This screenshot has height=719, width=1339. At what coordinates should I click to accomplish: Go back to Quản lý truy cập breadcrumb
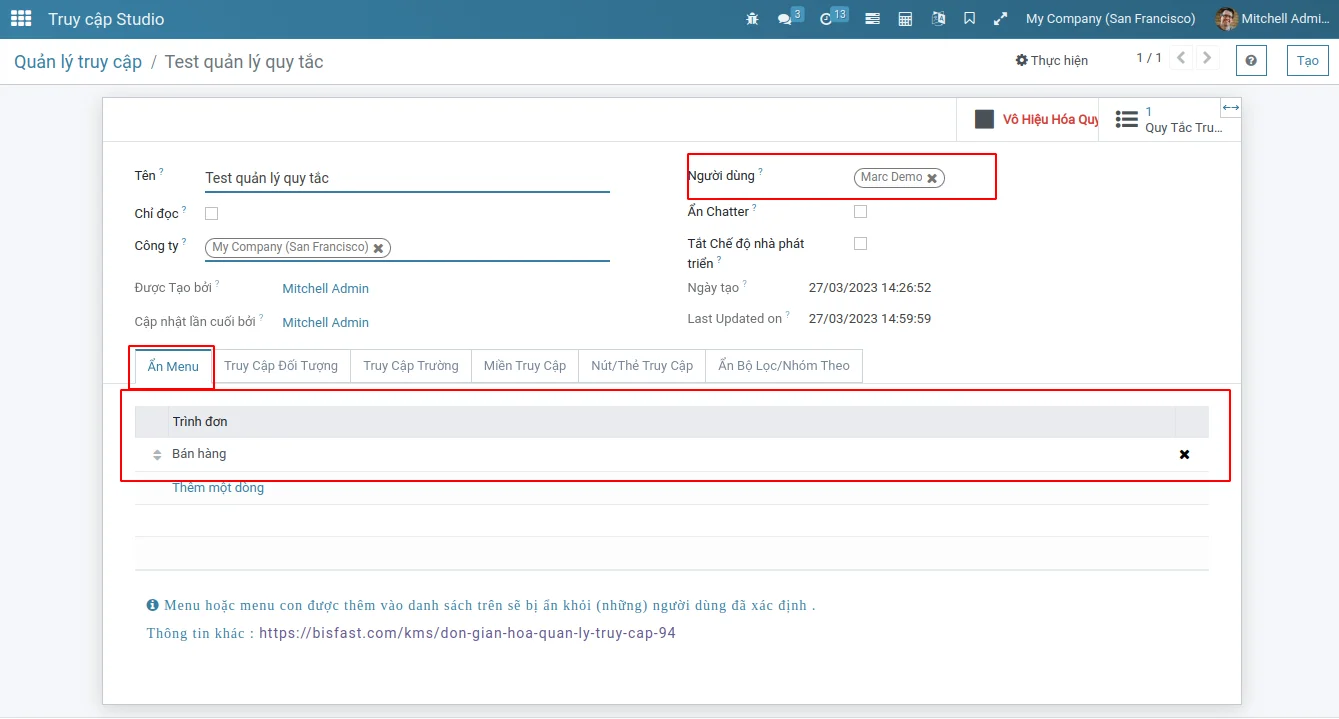pyautogui.click(x=78, y=61)
